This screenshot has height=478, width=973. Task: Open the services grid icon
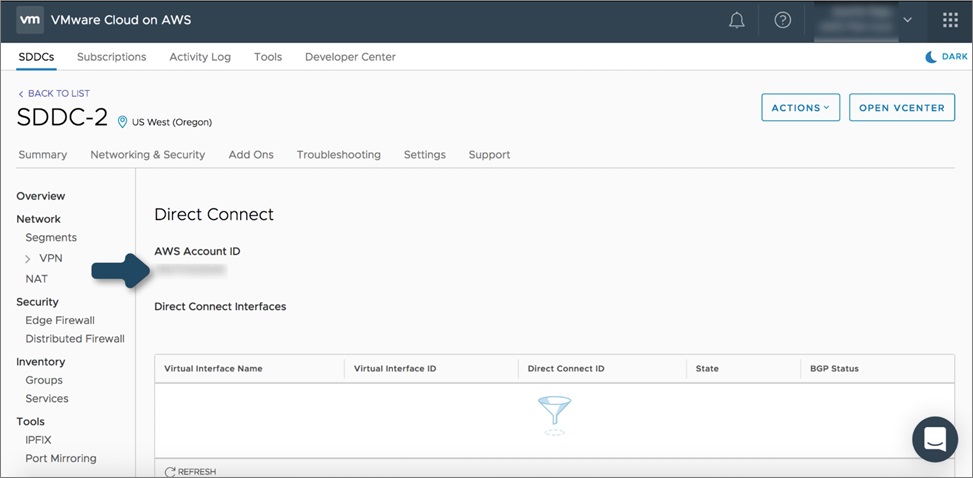tap(950, 20)
